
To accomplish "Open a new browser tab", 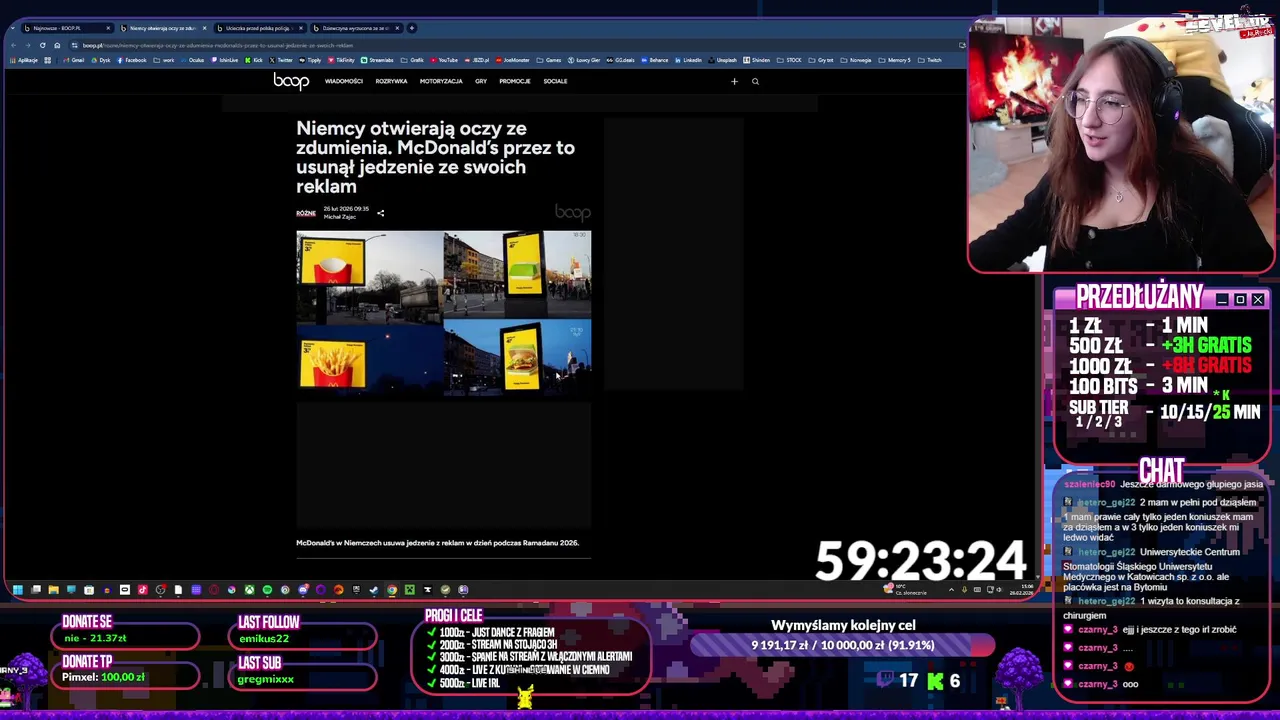I will tap(412, 28).
